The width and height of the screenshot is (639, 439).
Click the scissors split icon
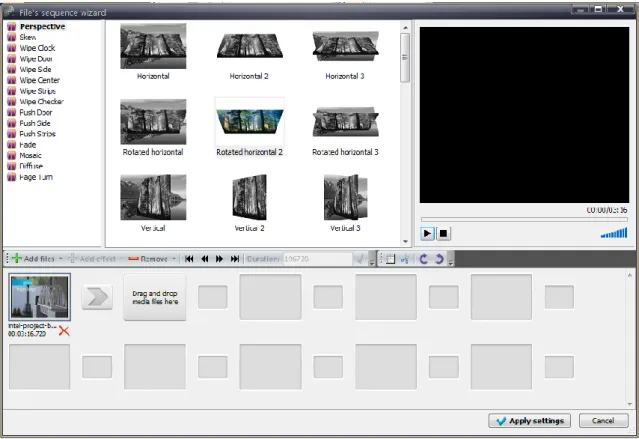click(x=405, y=259)
